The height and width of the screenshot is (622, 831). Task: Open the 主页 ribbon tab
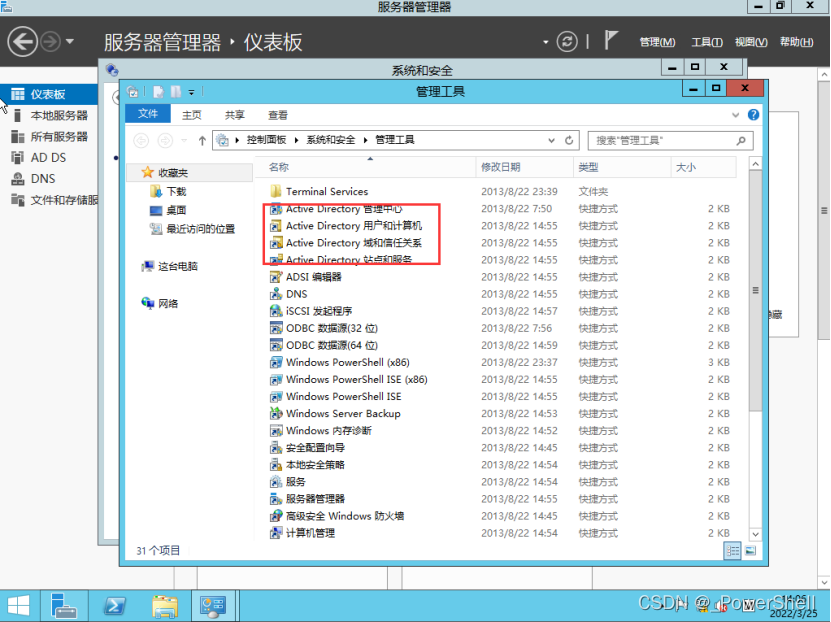click(192, 115)
